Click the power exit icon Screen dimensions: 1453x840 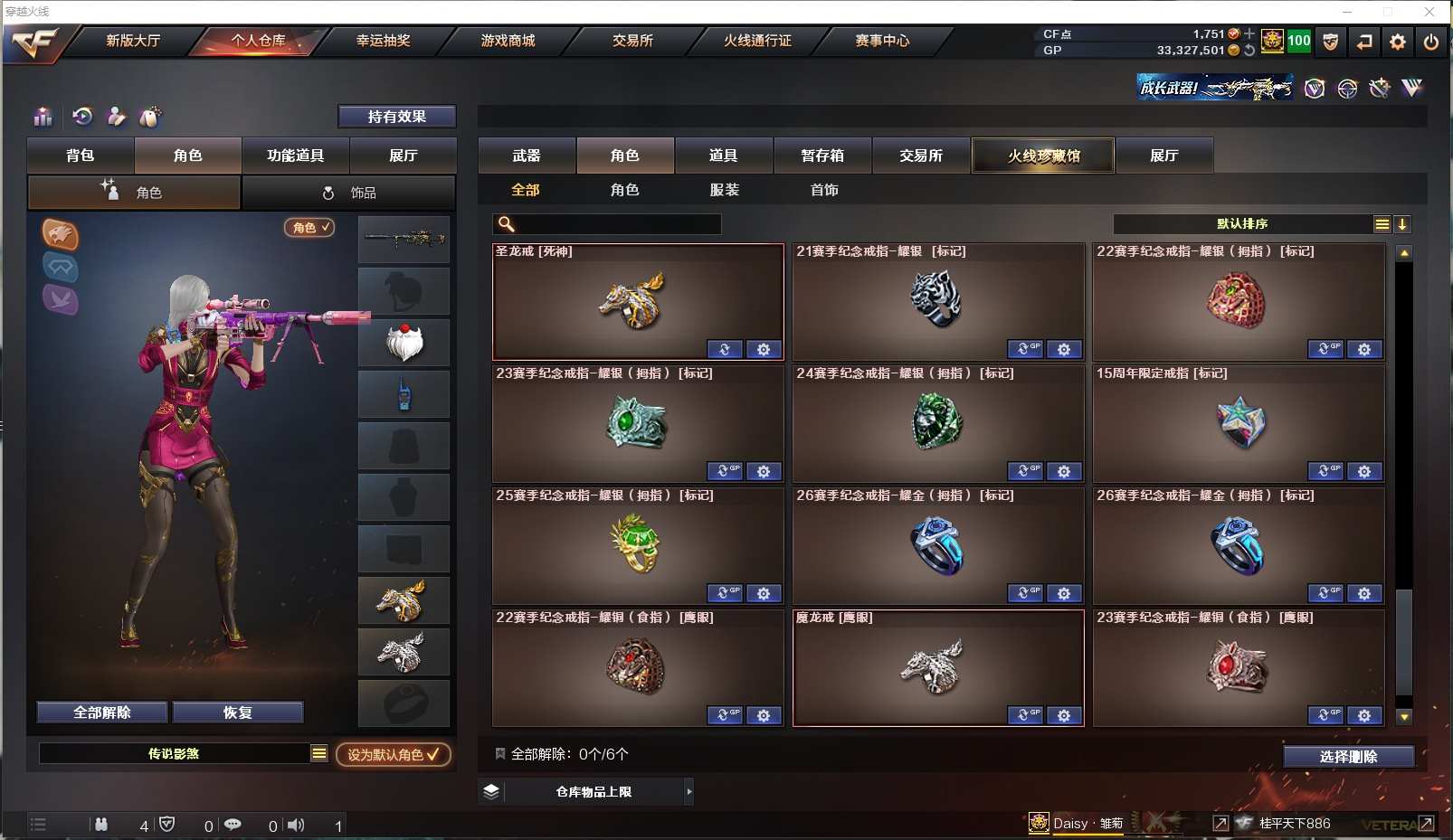tap(1430, 42)
